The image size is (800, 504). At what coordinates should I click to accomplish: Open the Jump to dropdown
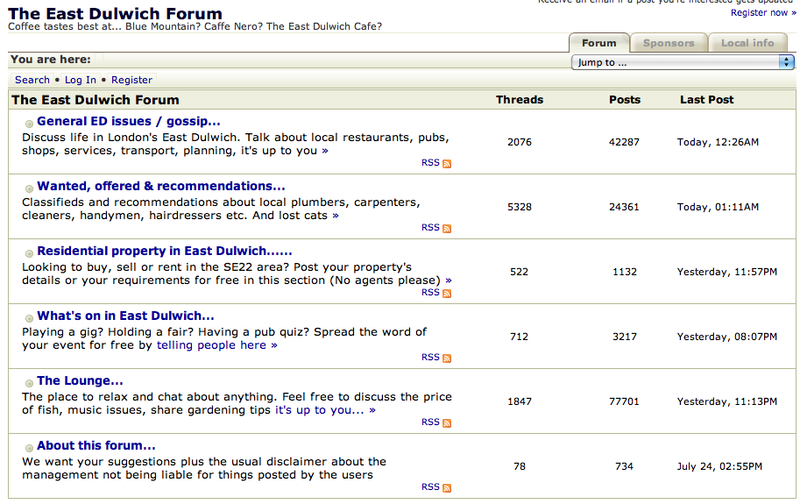point(683,62)
